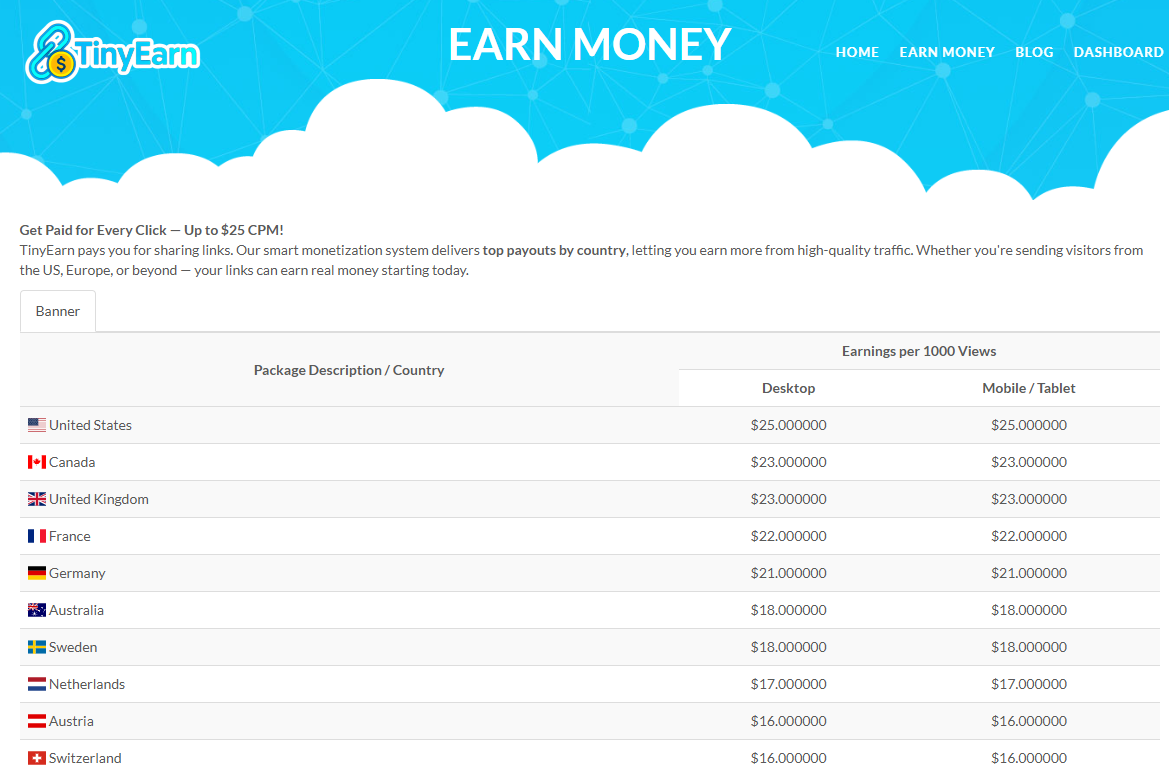Viewport: 1169px width, 772px height.
Task: Click Sweden Mobile / Tablet value $18.000000
Action: (1029, 647)
